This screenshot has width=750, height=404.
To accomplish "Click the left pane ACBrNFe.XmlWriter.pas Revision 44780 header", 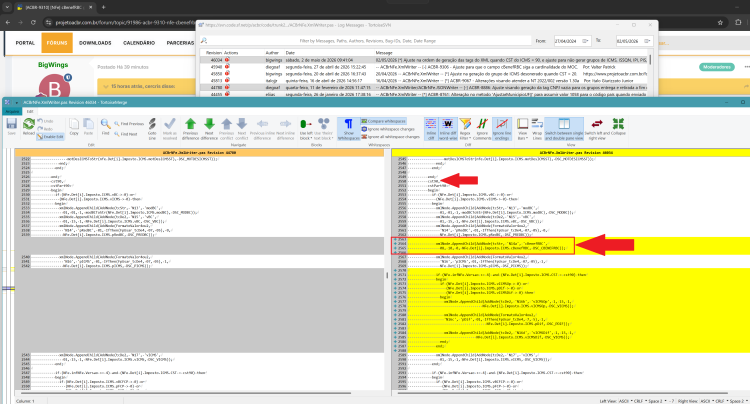I will (199, 153).
